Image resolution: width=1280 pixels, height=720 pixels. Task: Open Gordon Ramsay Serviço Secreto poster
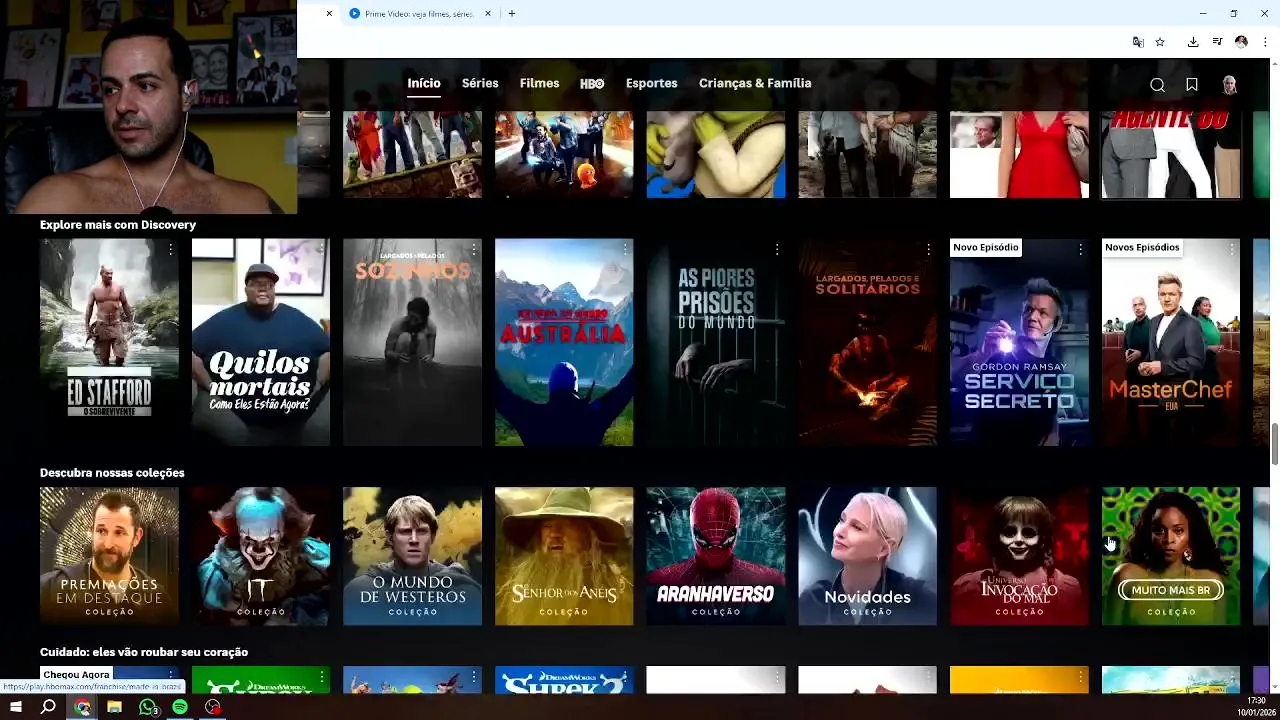[x=1019, y=342]
